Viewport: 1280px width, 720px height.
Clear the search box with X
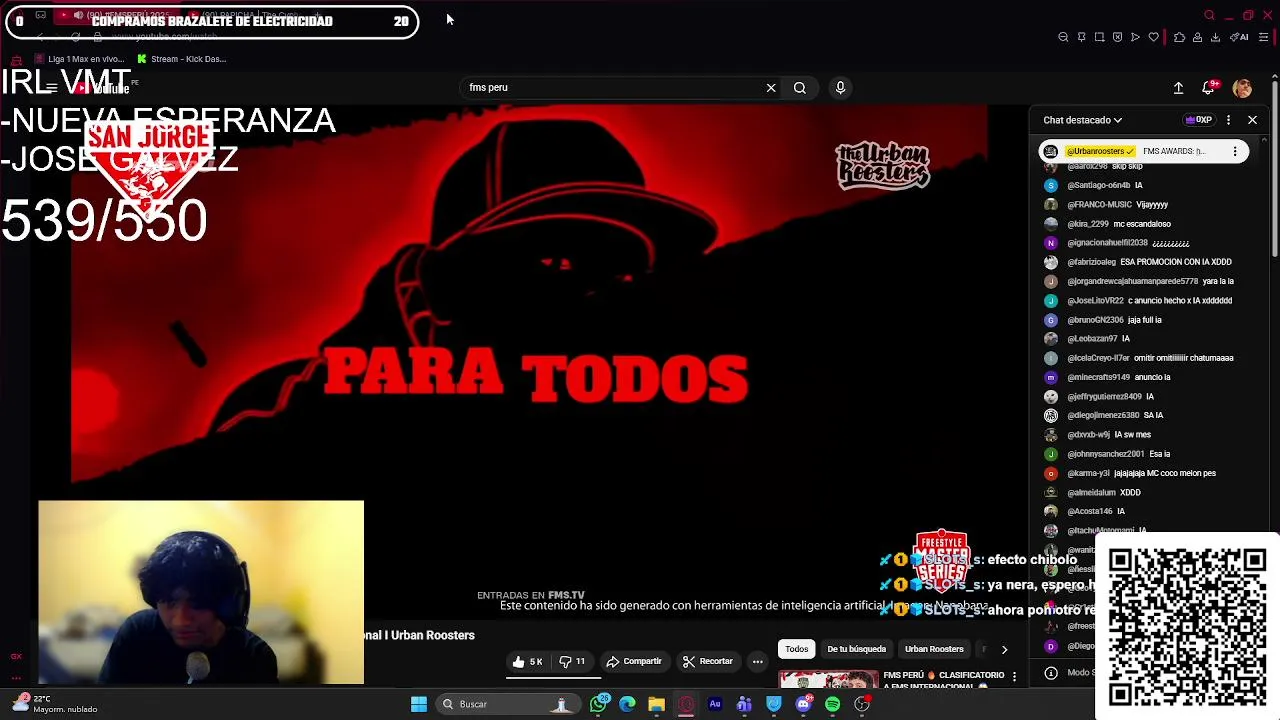point(771,88)
